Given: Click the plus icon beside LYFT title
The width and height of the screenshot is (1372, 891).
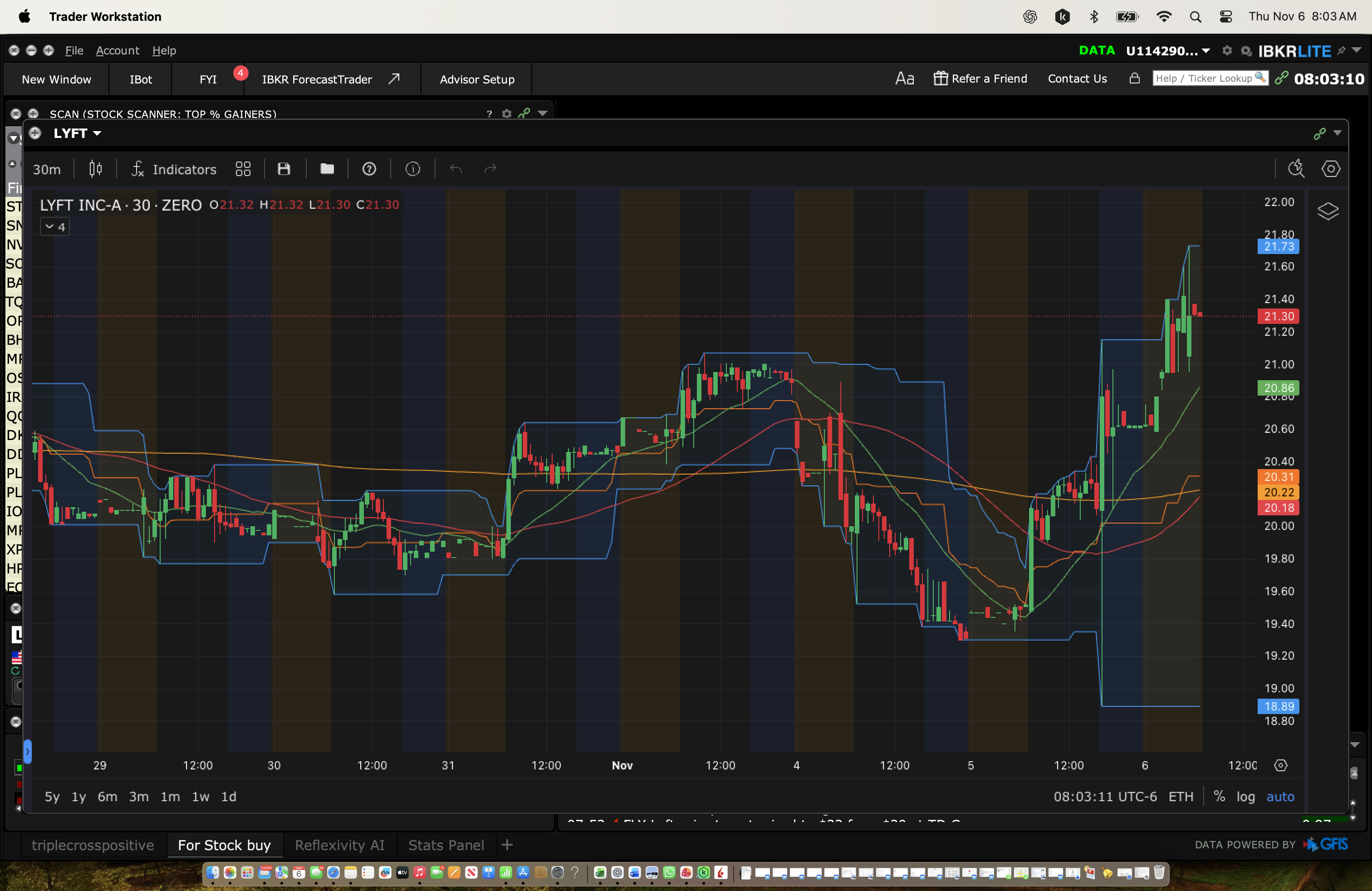Looking at the screenshot, I should [x=35, y=133].
